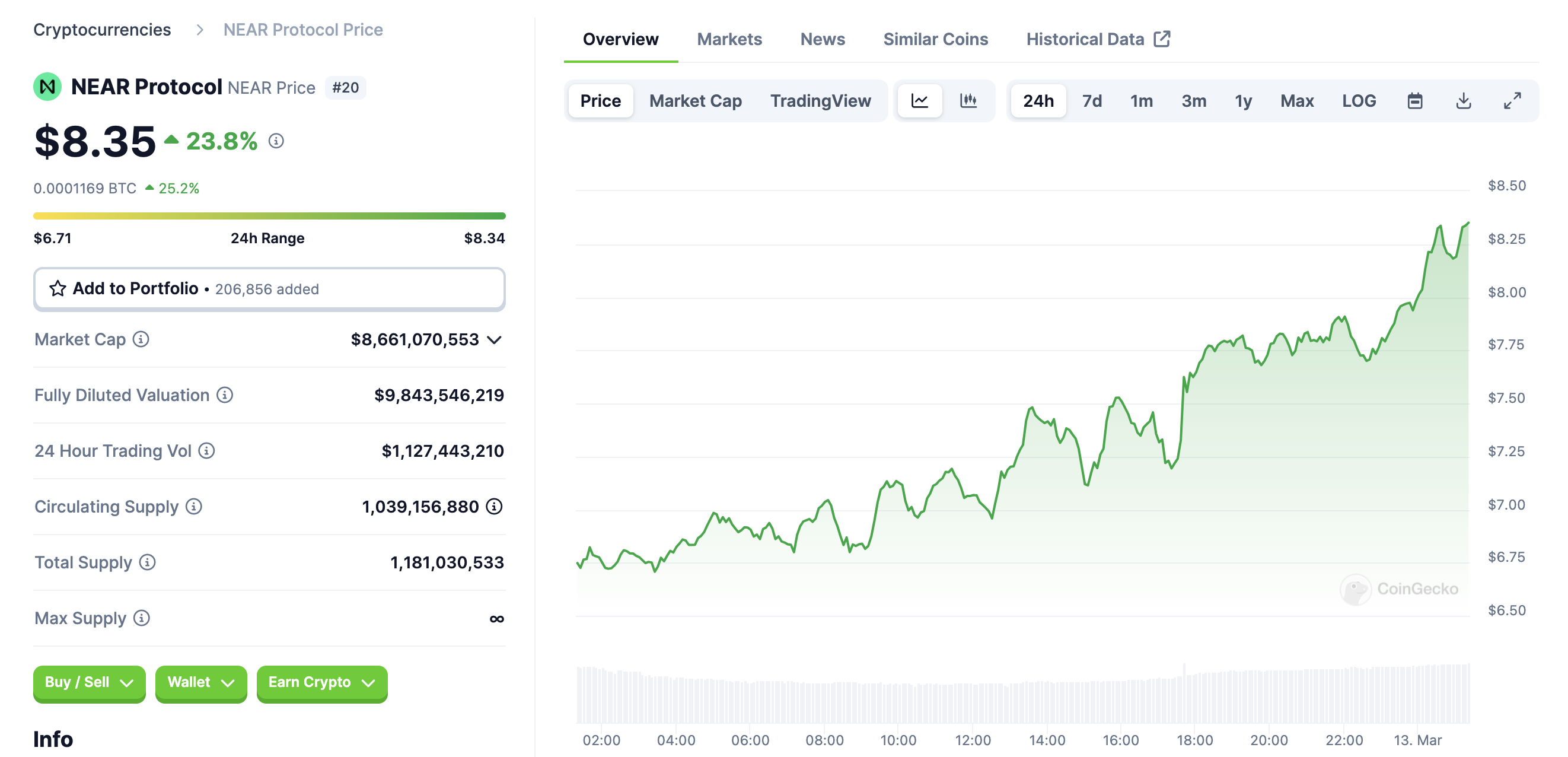Click the 24h Range price bar
The width and height of the screenshot is (1568, 757).
click(x=269, y=215)
